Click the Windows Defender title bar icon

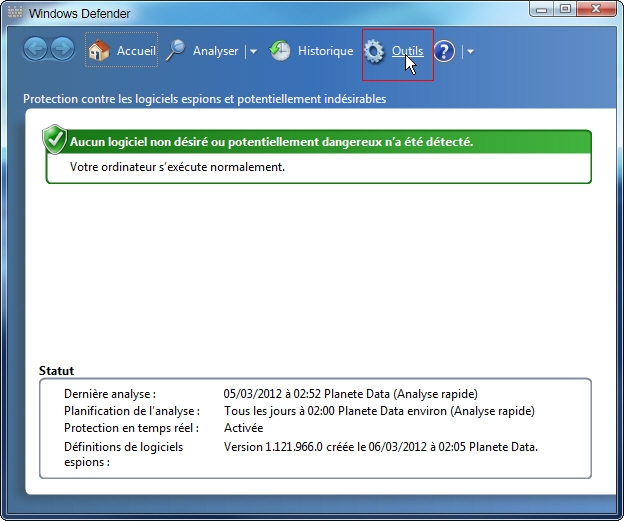click(x=15, y=12)
